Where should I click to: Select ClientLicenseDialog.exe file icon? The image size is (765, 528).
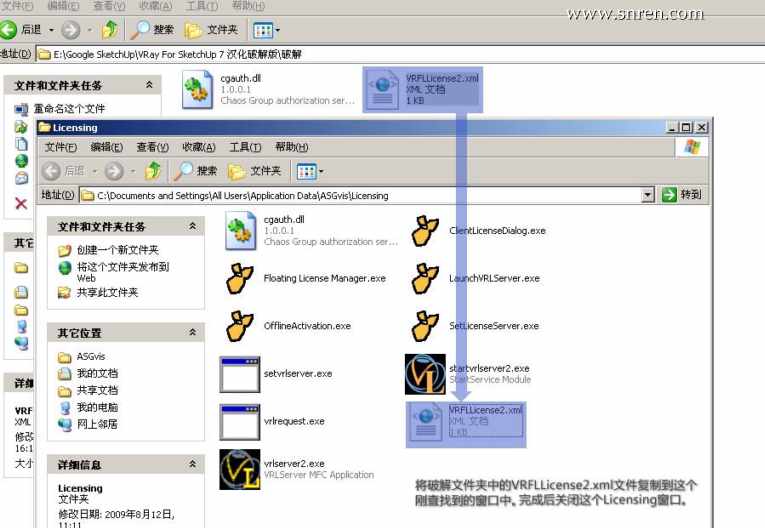point(425,230)
